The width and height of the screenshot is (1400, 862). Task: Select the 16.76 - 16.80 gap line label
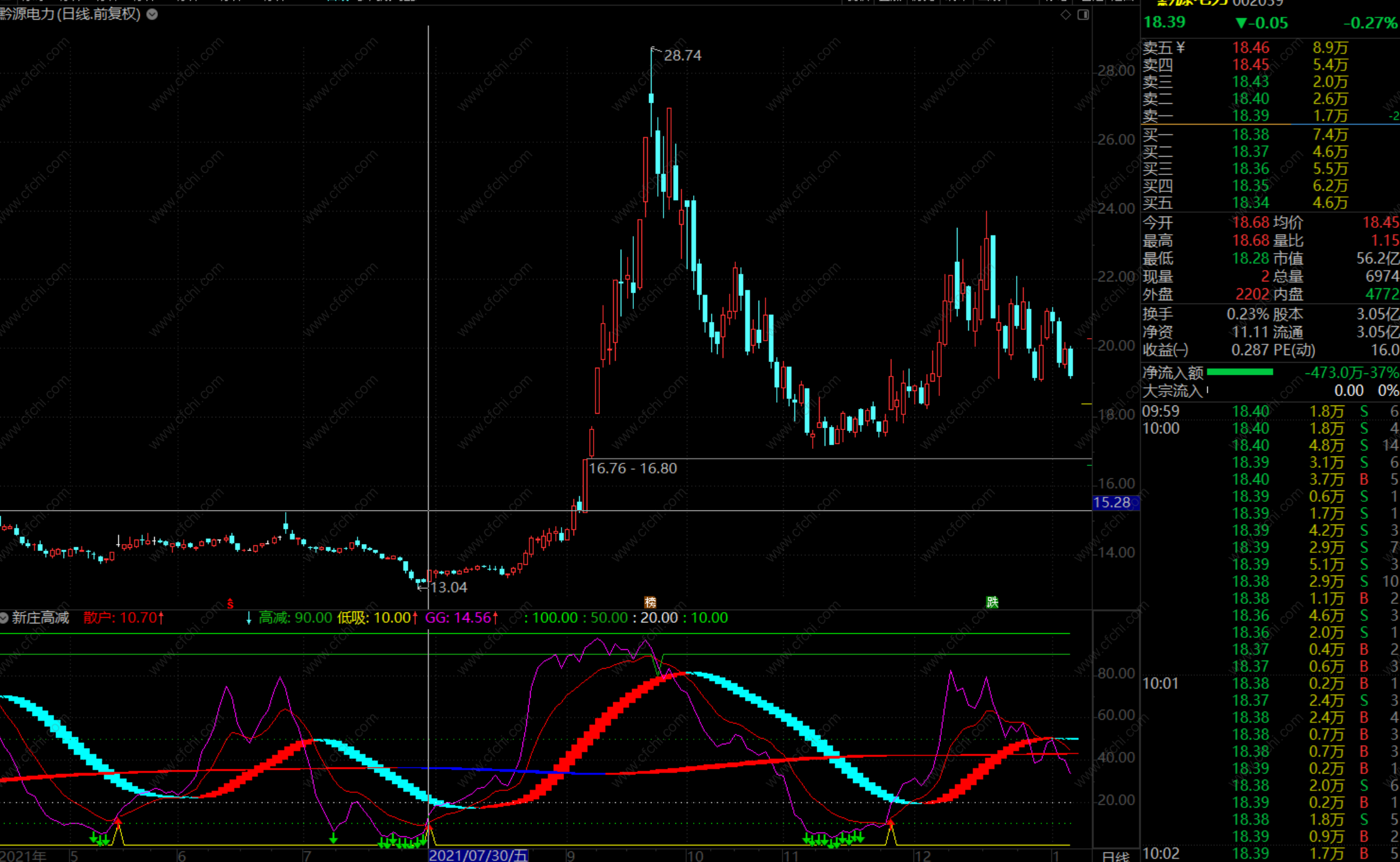[633, 468]
